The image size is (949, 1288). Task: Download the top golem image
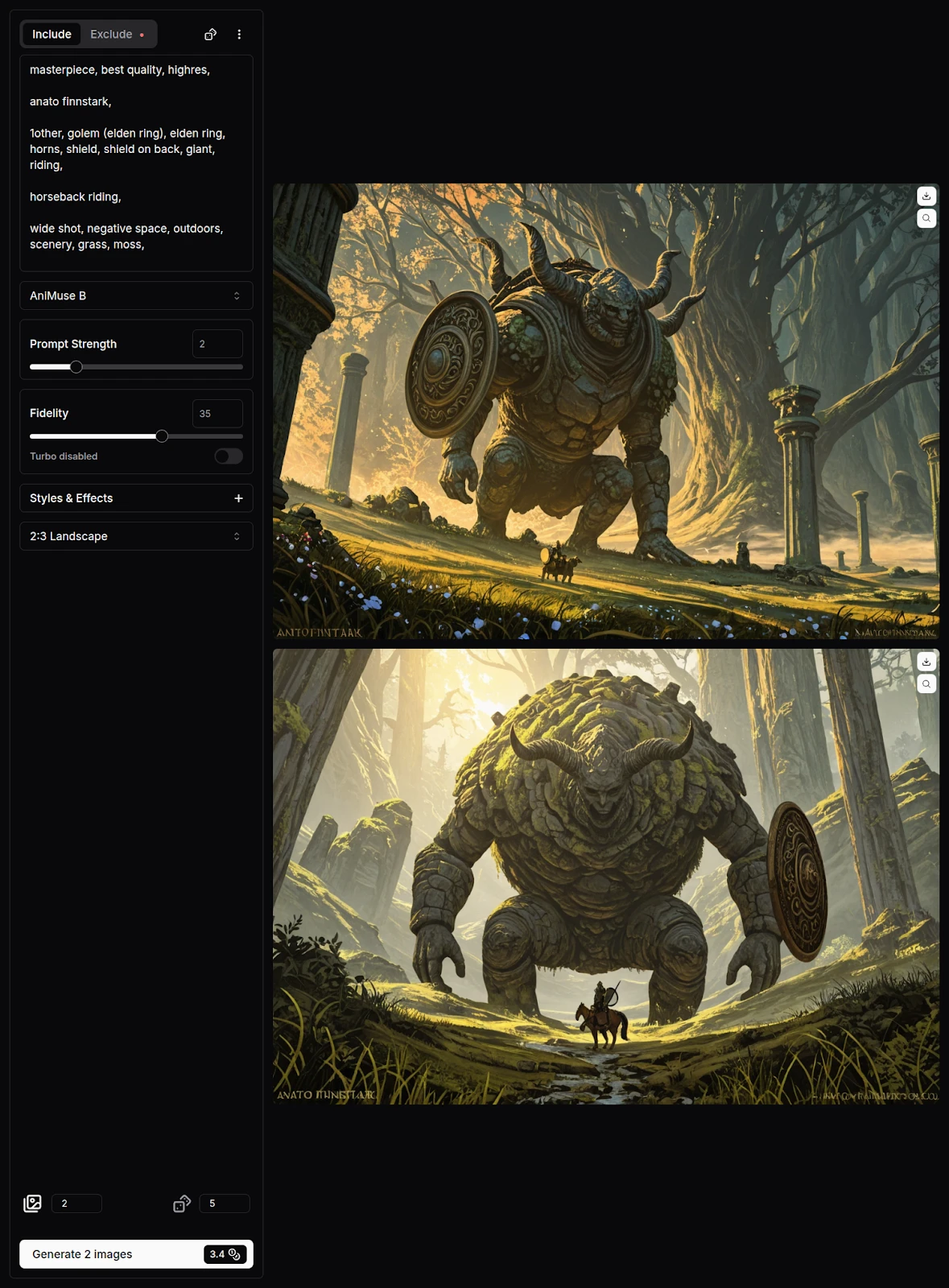(926, 196)
